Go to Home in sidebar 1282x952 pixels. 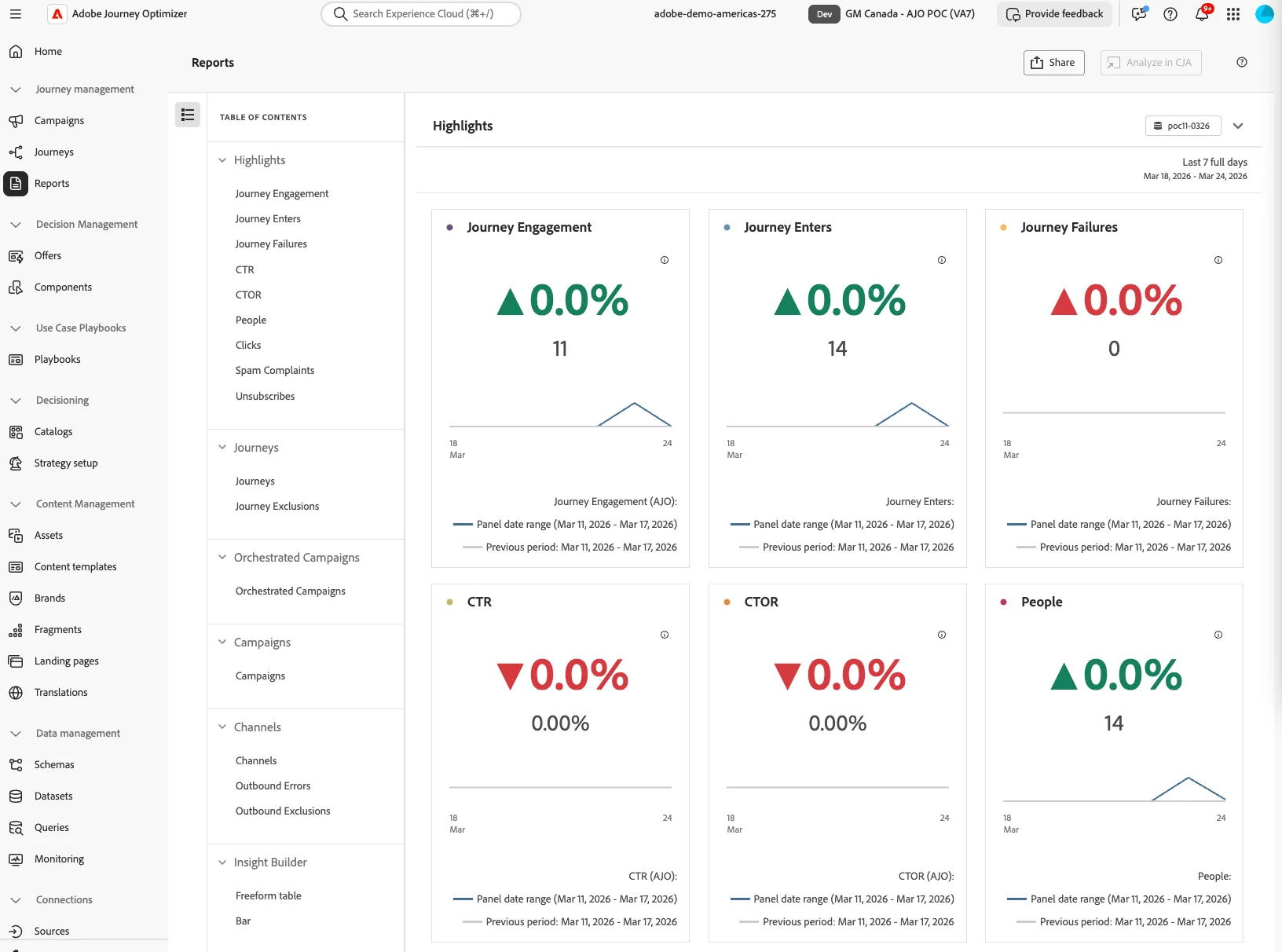(48, 52)
